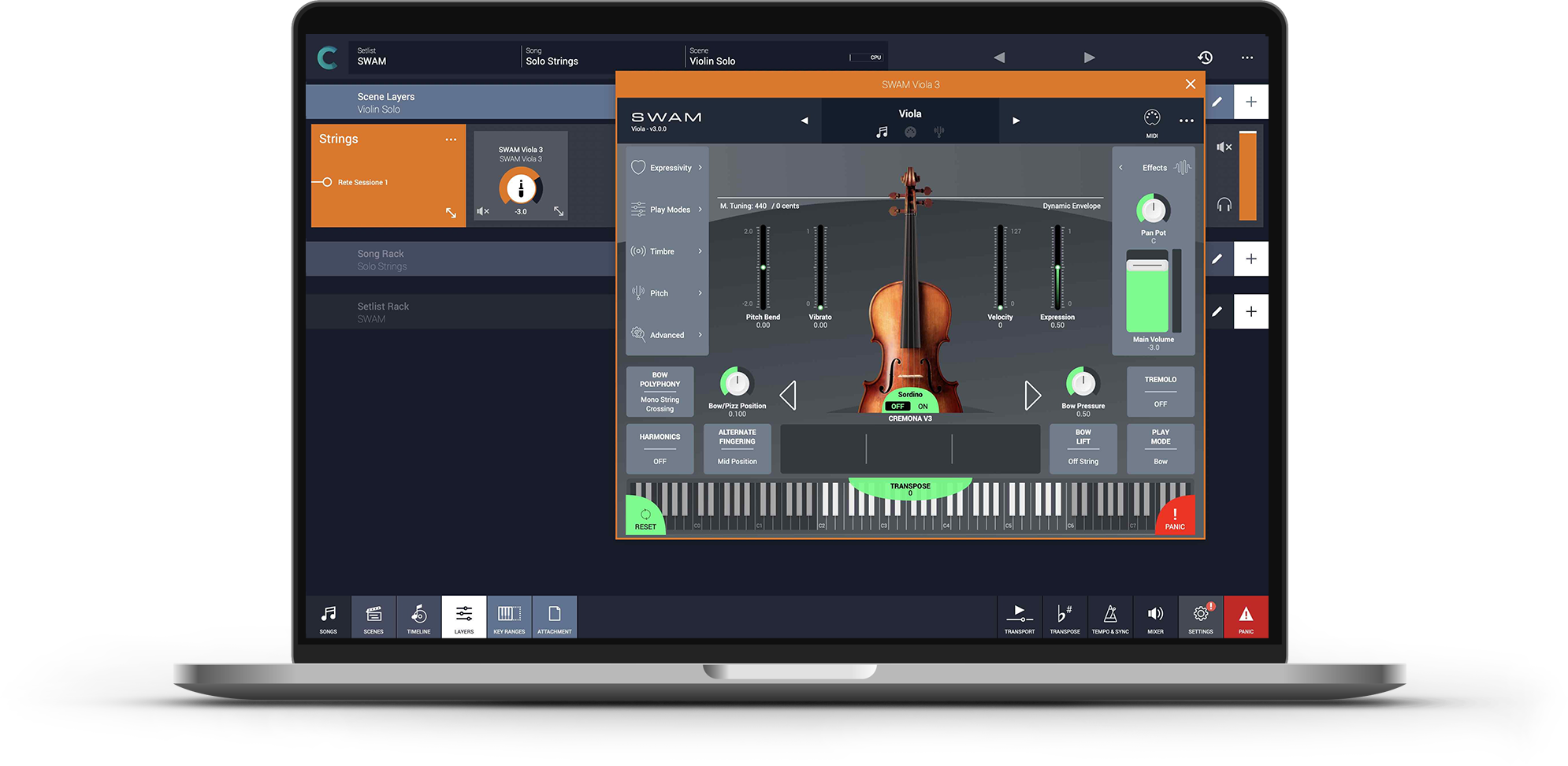Expand the Play Modes section
The image size is (1568, 766).
click(x=667, y=210)
